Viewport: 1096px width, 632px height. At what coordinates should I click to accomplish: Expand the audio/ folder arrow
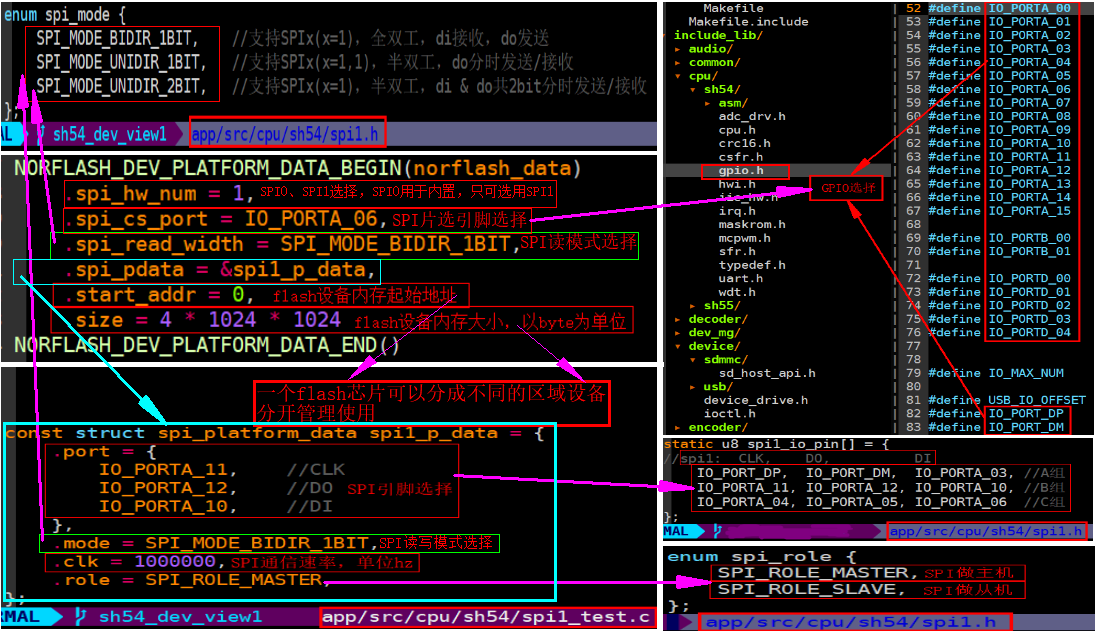click(677, 49)
